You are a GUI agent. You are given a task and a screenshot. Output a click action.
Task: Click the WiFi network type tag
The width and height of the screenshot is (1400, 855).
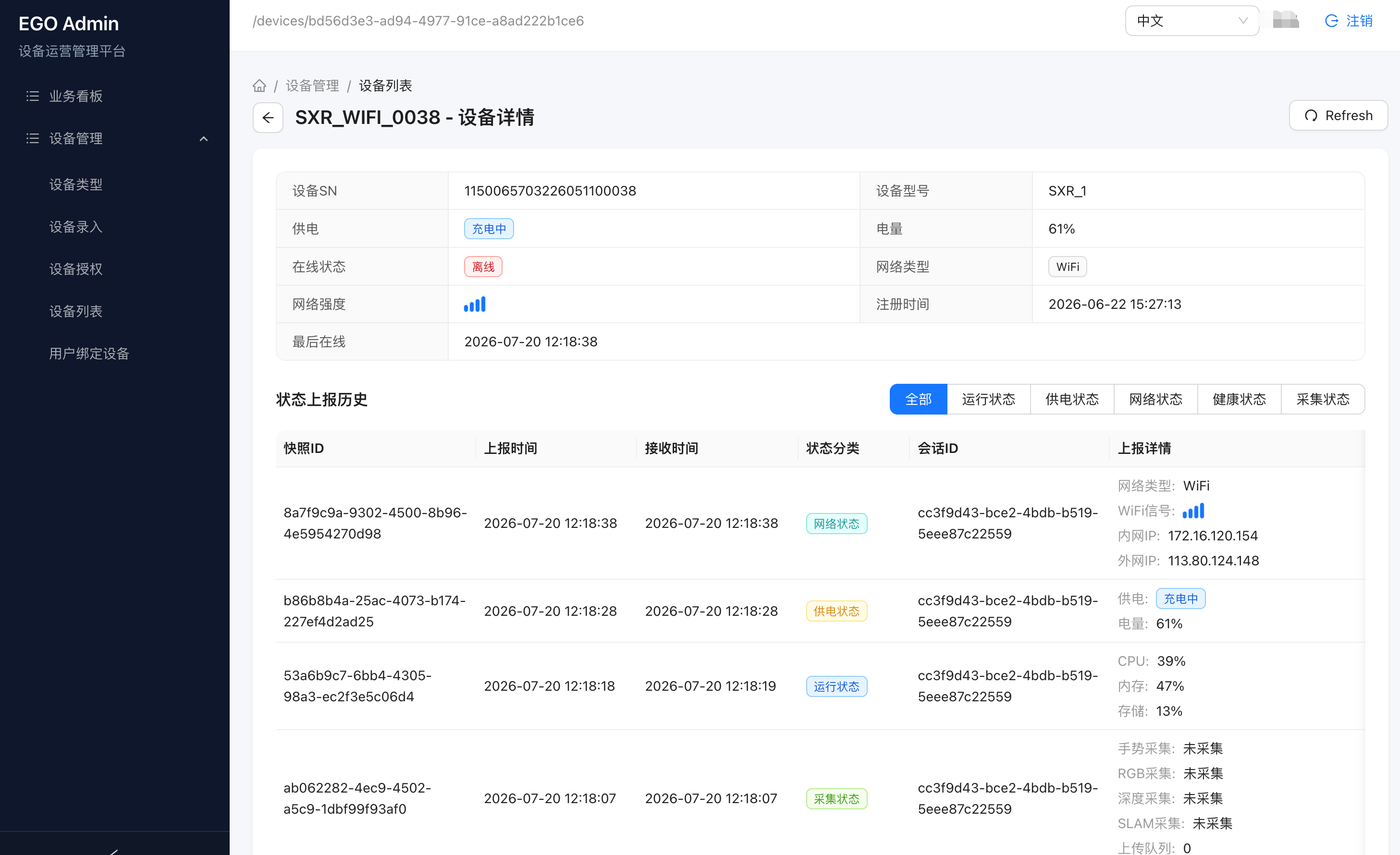pyautogui.click(x=1068, y=267)
